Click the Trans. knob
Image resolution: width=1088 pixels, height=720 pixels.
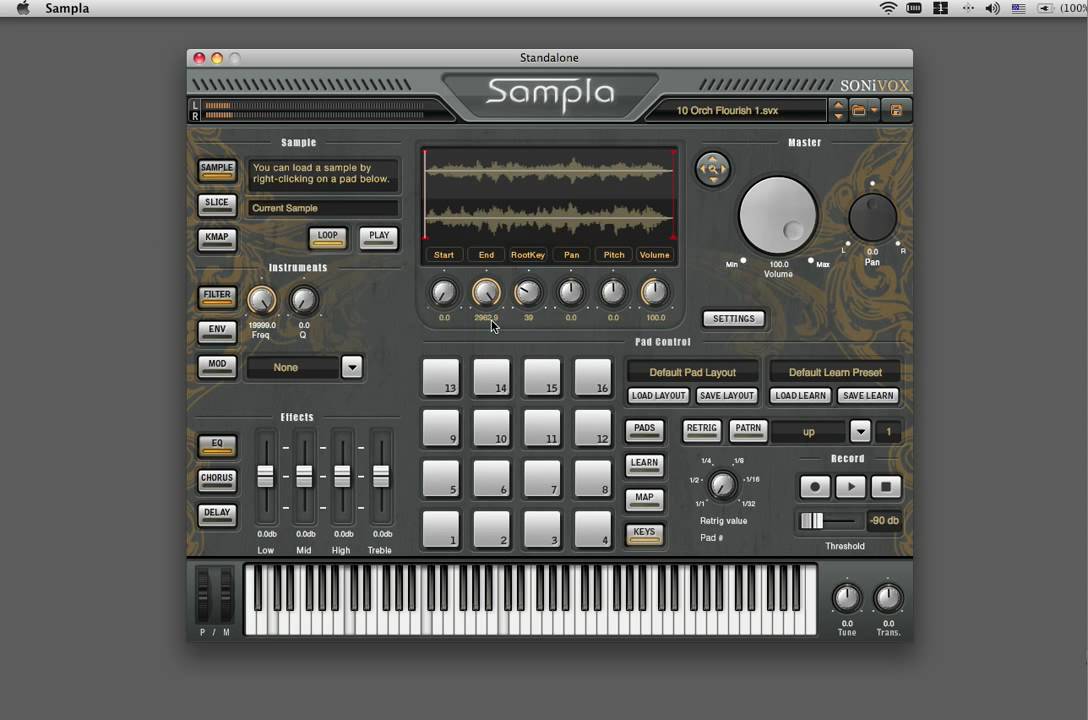tap(888, 597)
